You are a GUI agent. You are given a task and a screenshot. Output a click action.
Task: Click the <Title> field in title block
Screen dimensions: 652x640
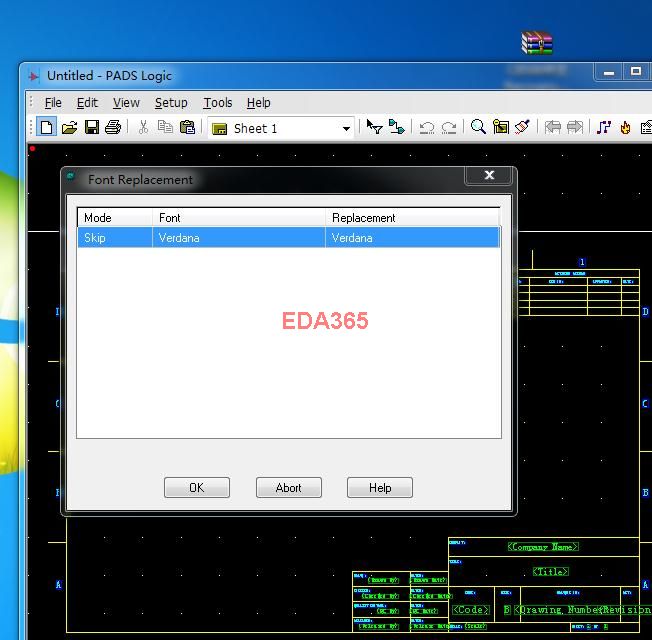click(x=550, y=572)
